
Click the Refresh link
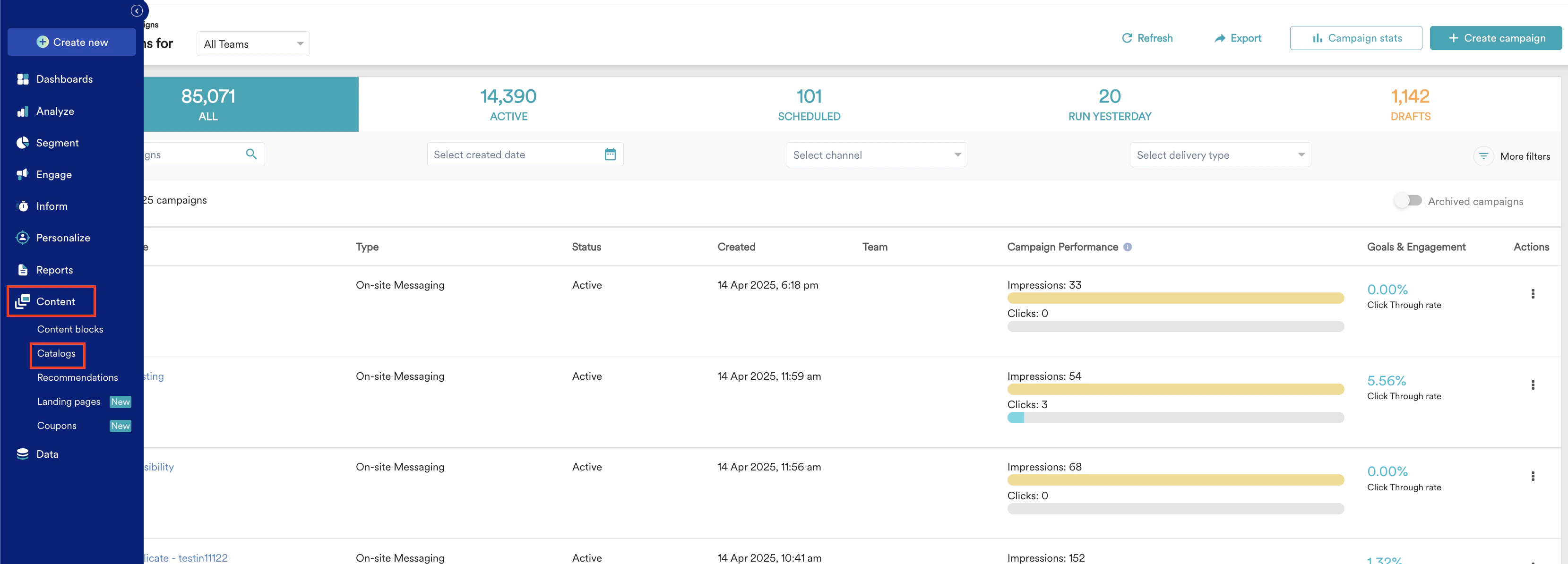pos(1147,38)
